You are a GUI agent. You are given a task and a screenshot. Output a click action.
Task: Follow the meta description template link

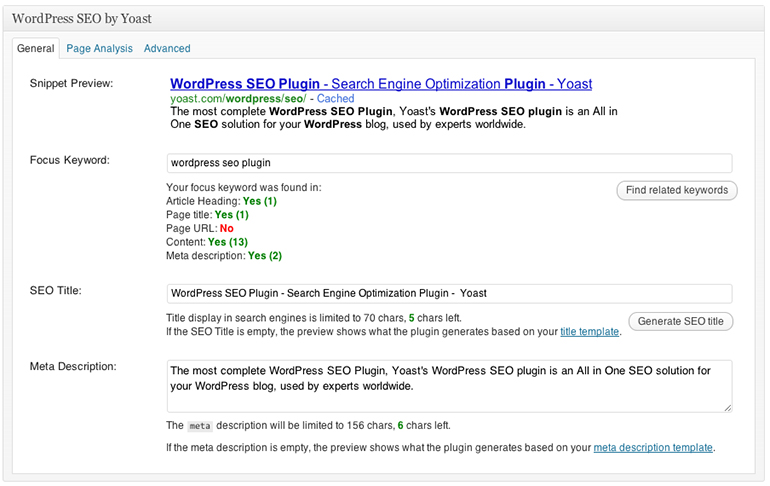point(653,447)
